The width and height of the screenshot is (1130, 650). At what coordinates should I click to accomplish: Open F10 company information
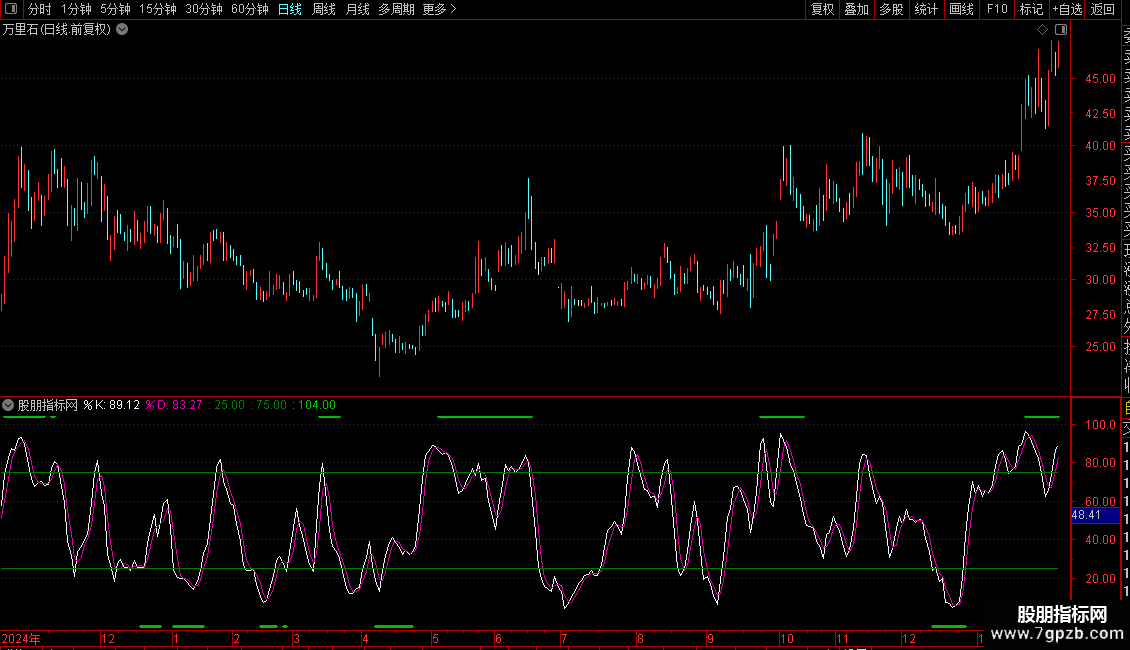coord(997,9)
